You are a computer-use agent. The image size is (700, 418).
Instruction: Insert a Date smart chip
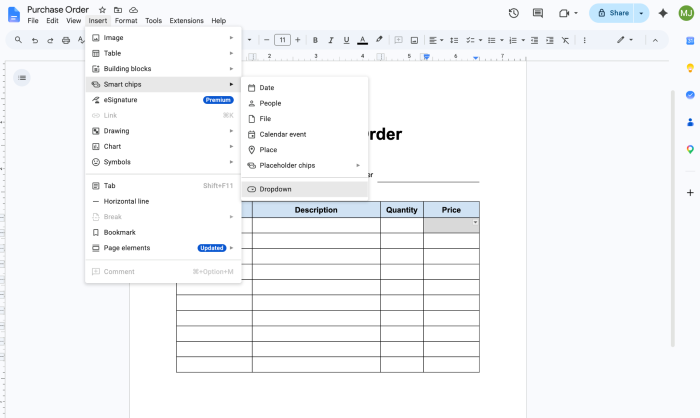tap(305, 88)
